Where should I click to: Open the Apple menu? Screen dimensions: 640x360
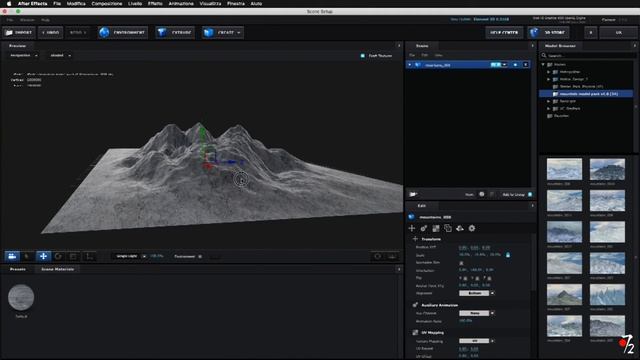(x=9, y=3)
